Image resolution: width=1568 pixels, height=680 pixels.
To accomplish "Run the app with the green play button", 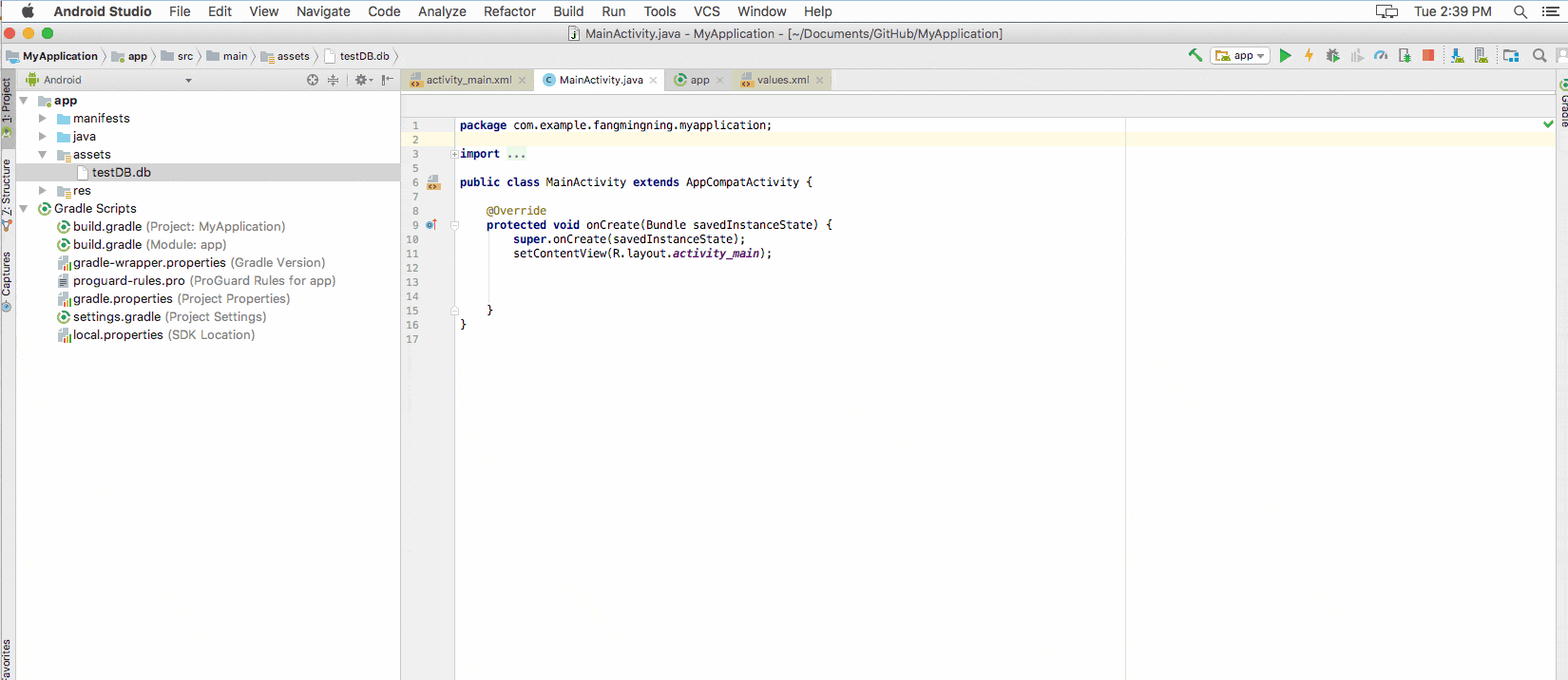I will tap(1285, 56).
